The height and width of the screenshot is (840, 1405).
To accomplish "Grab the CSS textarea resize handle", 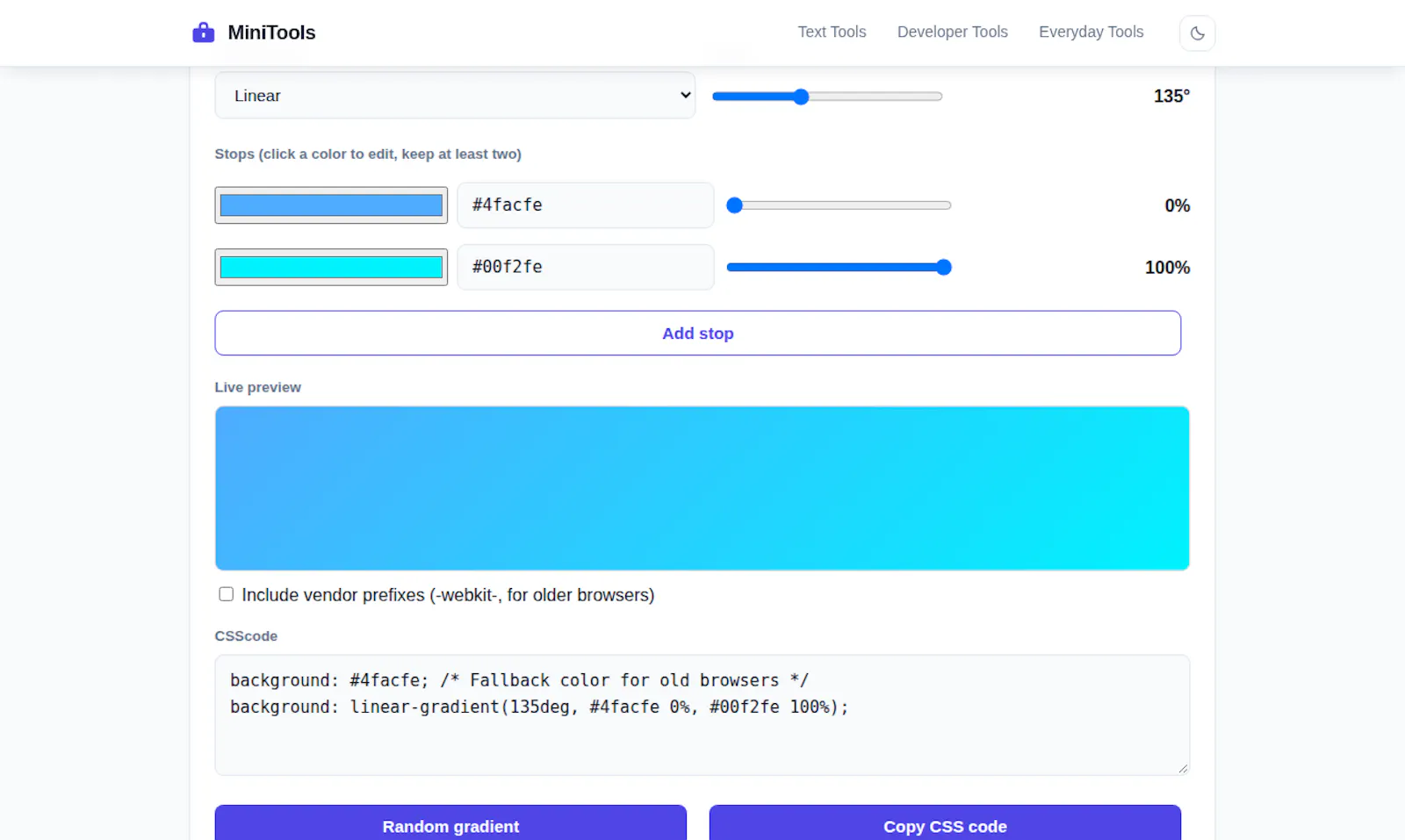I will [1183, 769].
